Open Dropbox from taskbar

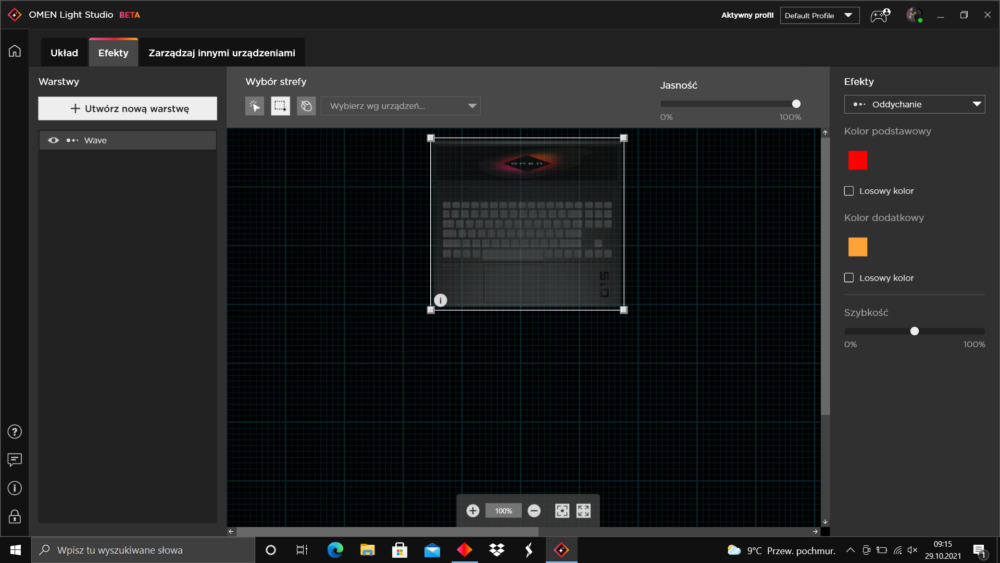point(497,550)
